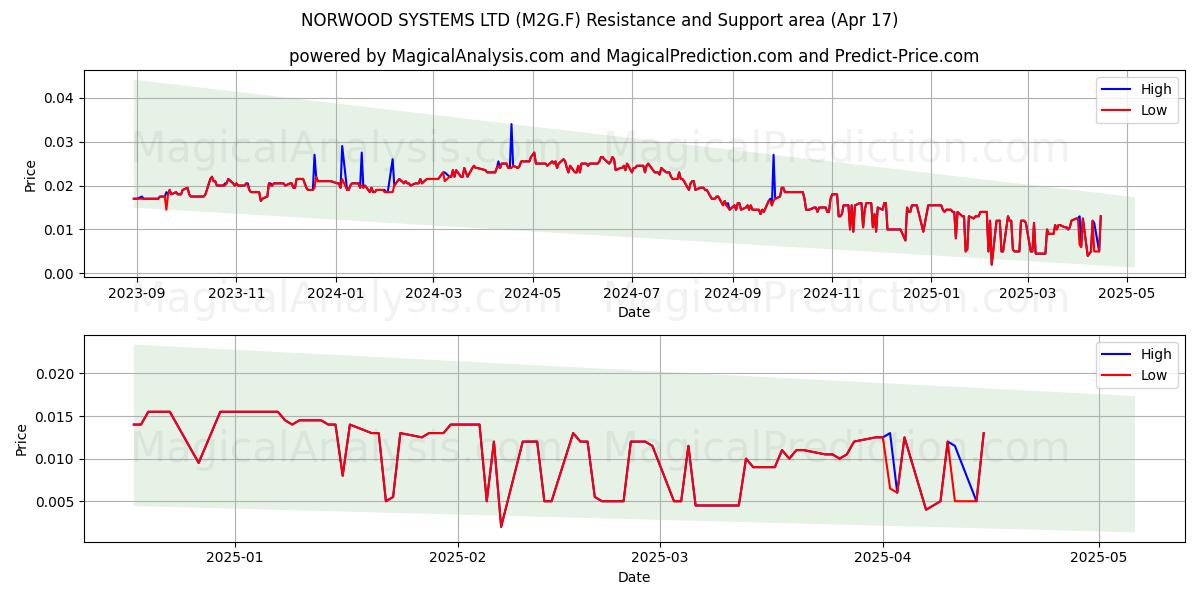Click the blue High line swatch in top legend
This screenshot has height=600, width=1200.
1117,90
